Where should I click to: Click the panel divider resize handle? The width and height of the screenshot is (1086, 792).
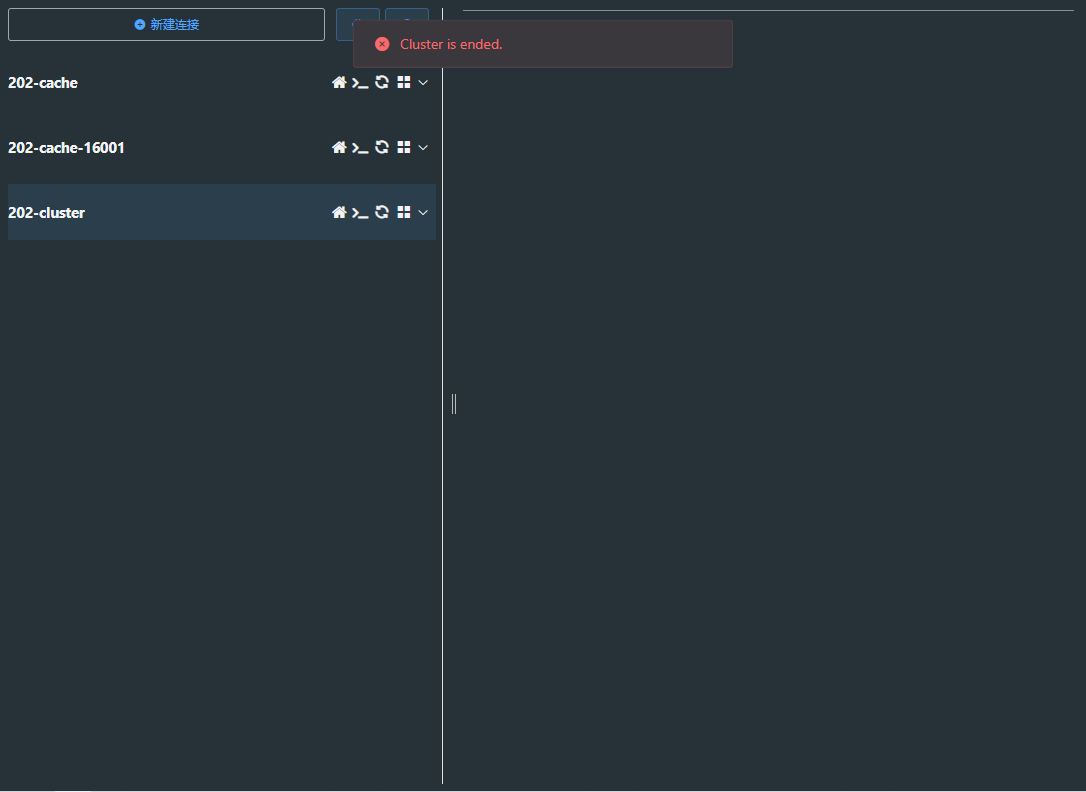pyautogui.click(x=453, y=403)
